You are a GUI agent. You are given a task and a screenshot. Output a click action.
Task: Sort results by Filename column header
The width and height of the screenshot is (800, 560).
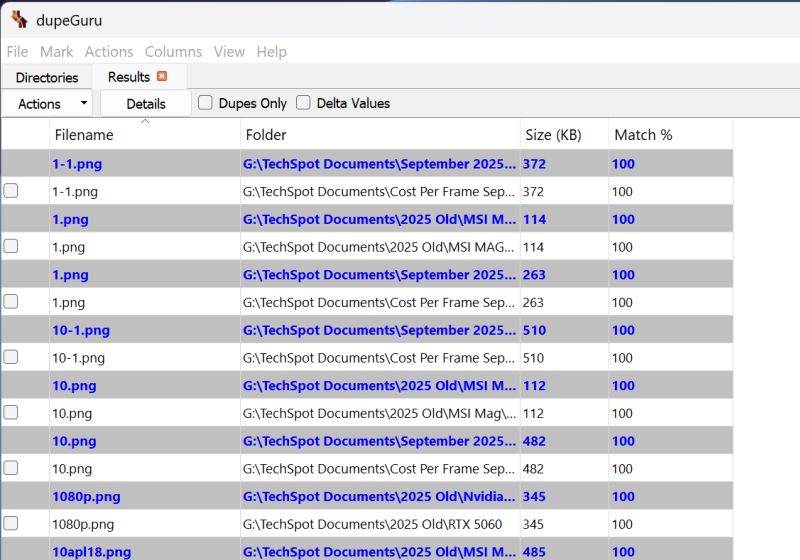click(84, 135)
